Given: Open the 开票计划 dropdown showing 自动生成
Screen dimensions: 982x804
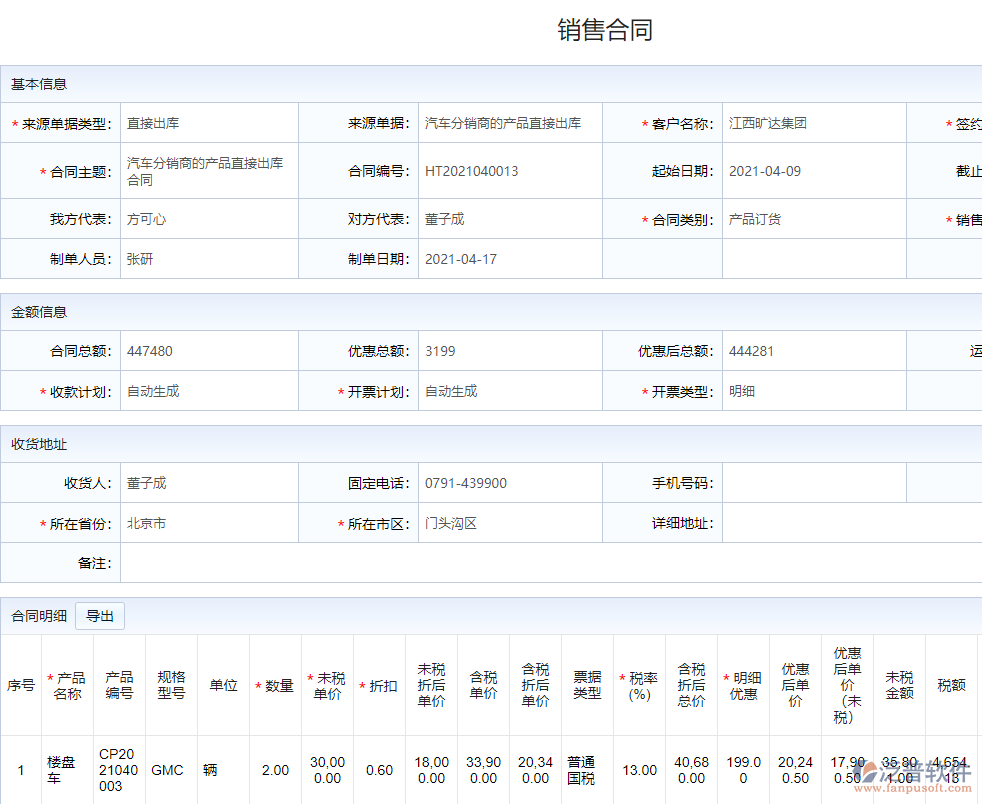Looking at the screenshot, I should click(x=510, y=390).
